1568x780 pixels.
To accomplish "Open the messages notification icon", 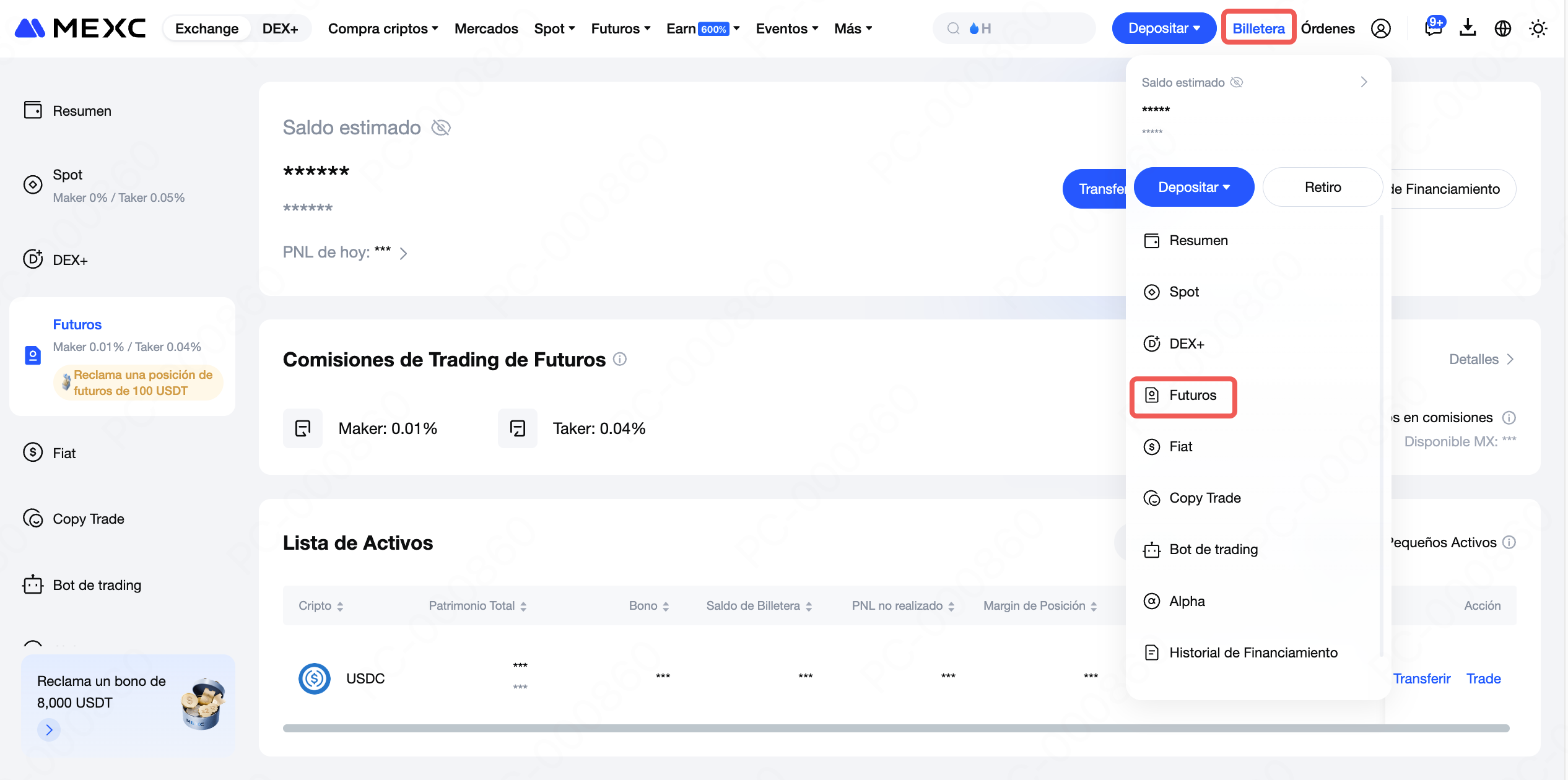I will pyautogui.click(x=1434, y=27).
